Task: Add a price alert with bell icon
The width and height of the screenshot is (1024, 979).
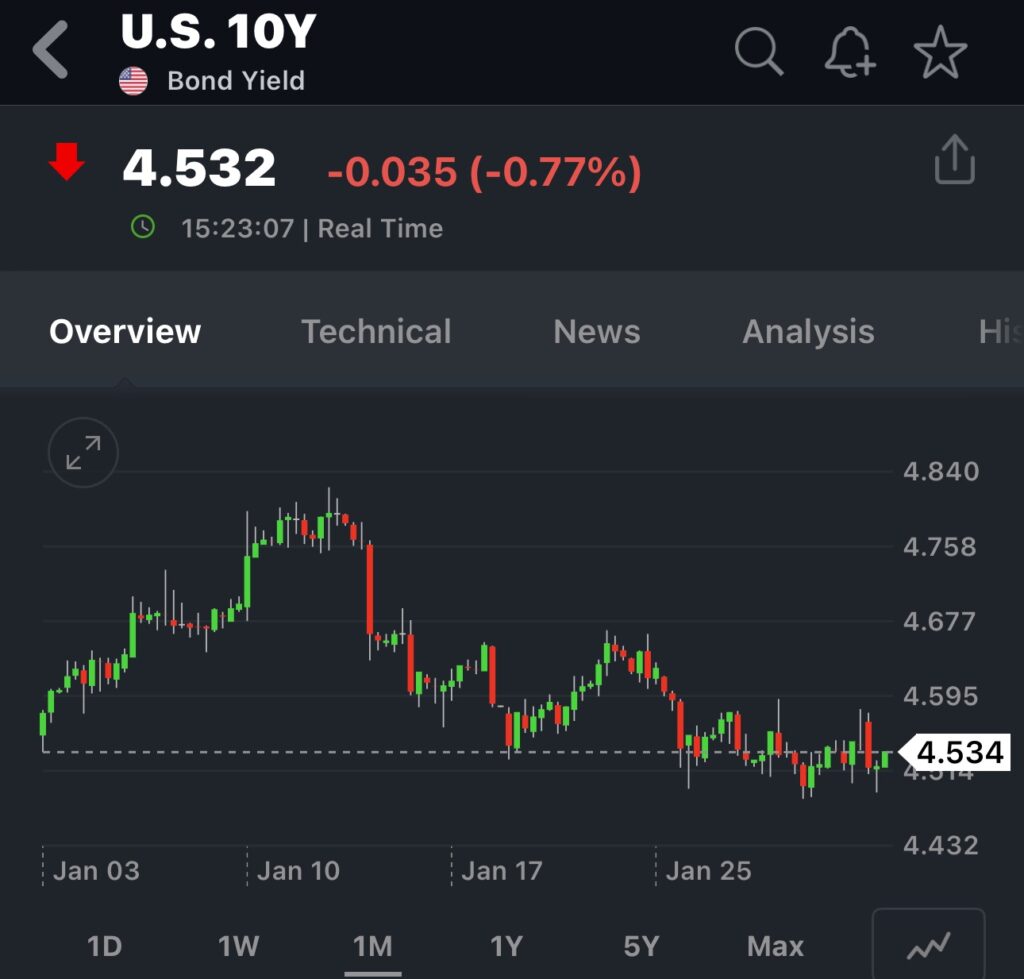Action: [x=850, y=50]
